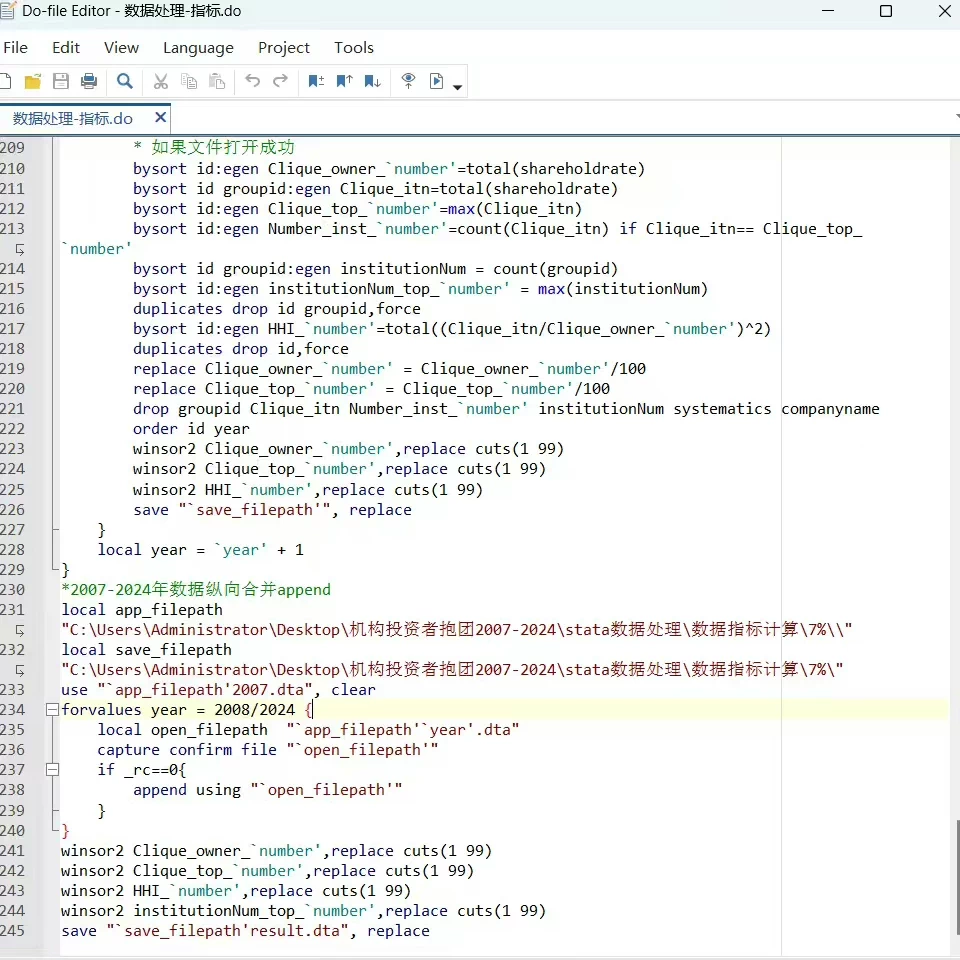Screen dimensions: 960x960
Task: Toggle bookmark on the current line
Action: [316, 81]
